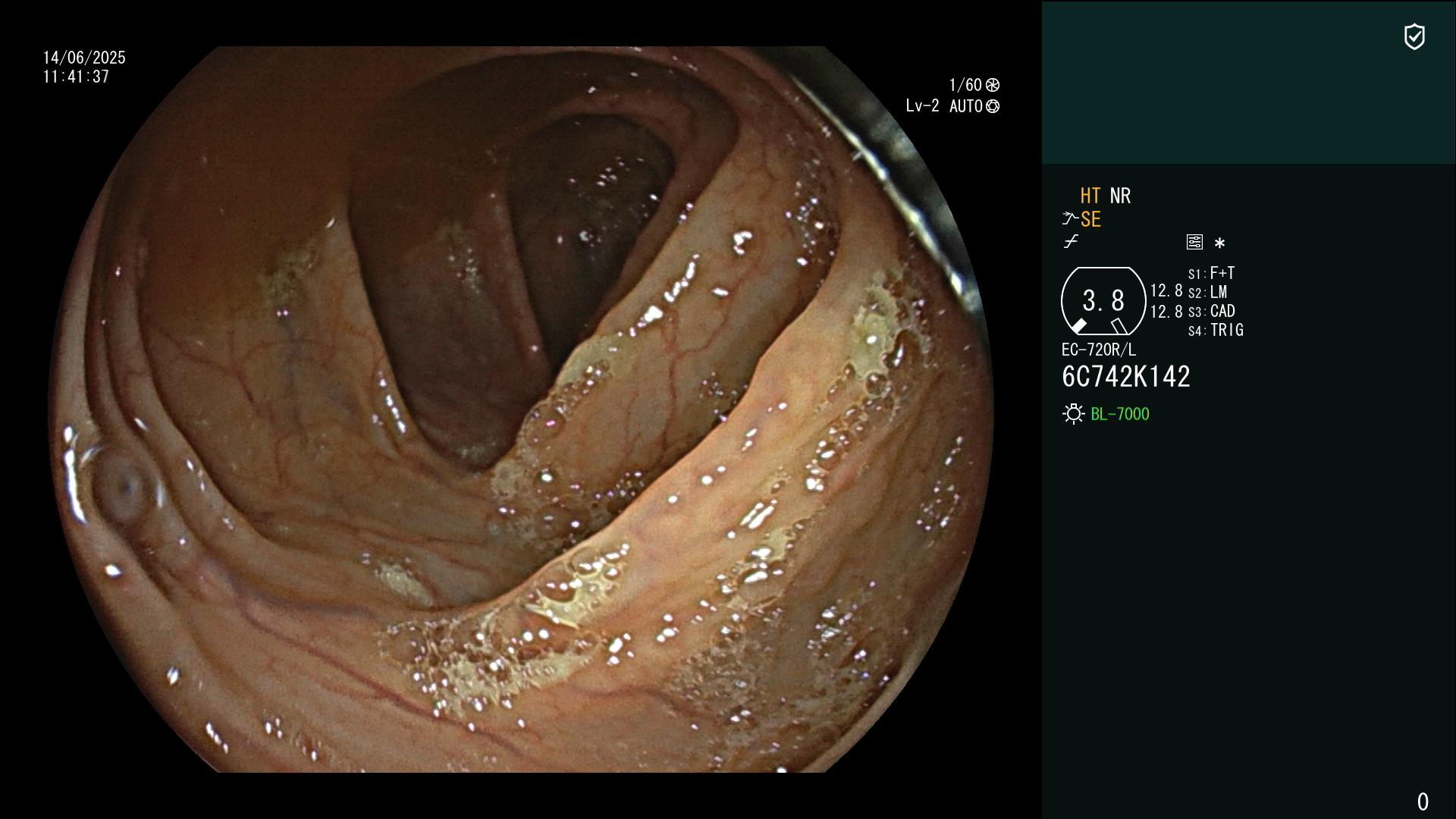Click the asterisk indicator icon

click(1219, 243)
